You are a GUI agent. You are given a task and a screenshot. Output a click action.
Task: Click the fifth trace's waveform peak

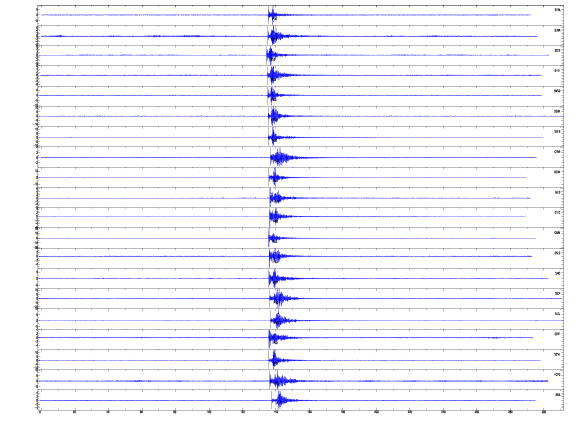click(x=273, y=95)
